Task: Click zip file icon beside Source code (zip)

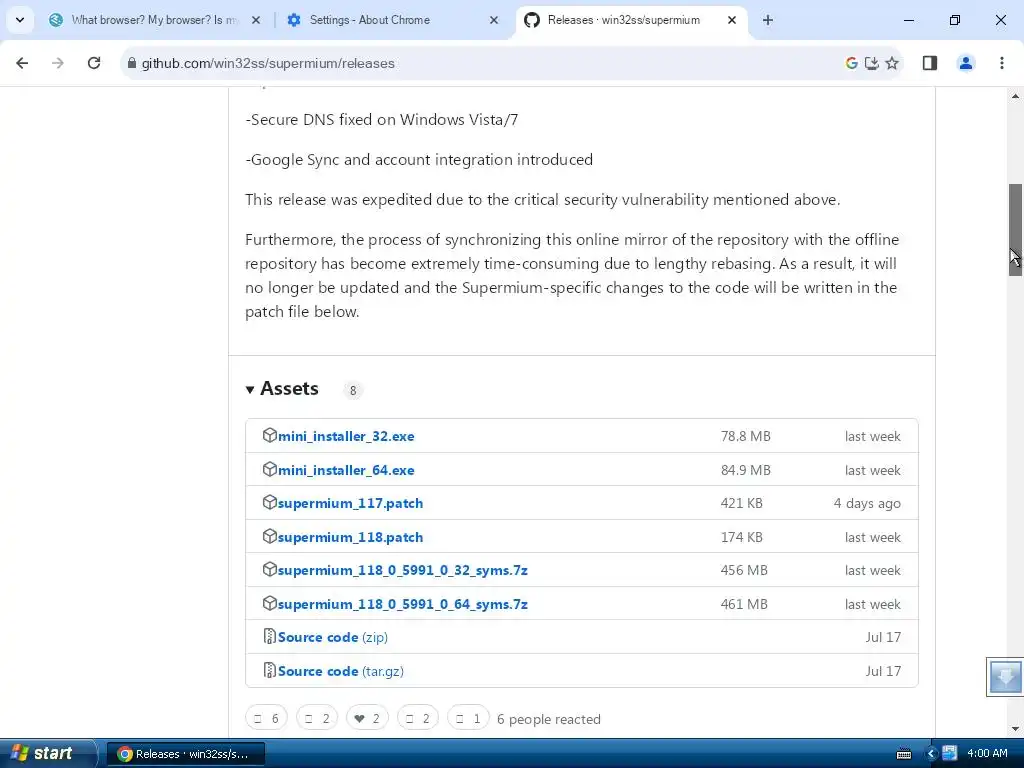Action: 269,637
